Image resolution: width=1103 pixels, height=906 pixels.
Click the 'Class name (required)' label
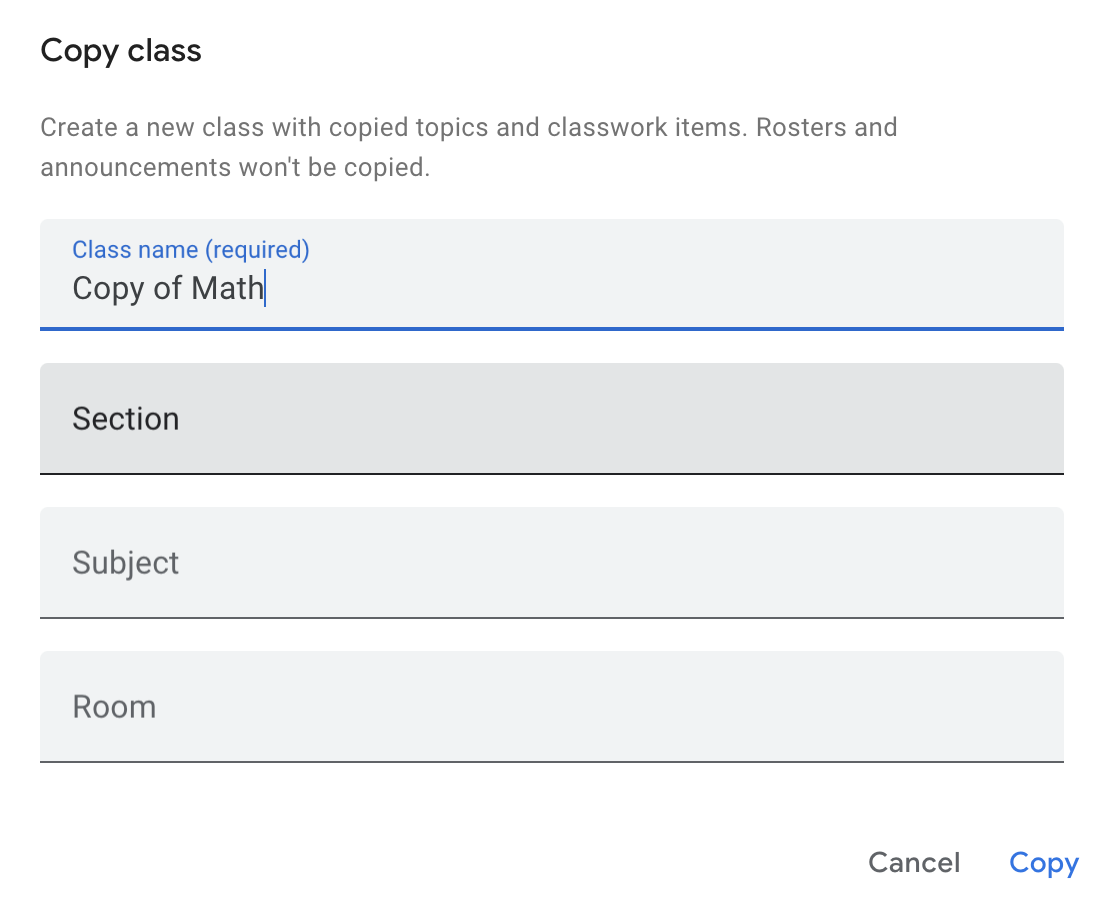[x=191, y=249]
